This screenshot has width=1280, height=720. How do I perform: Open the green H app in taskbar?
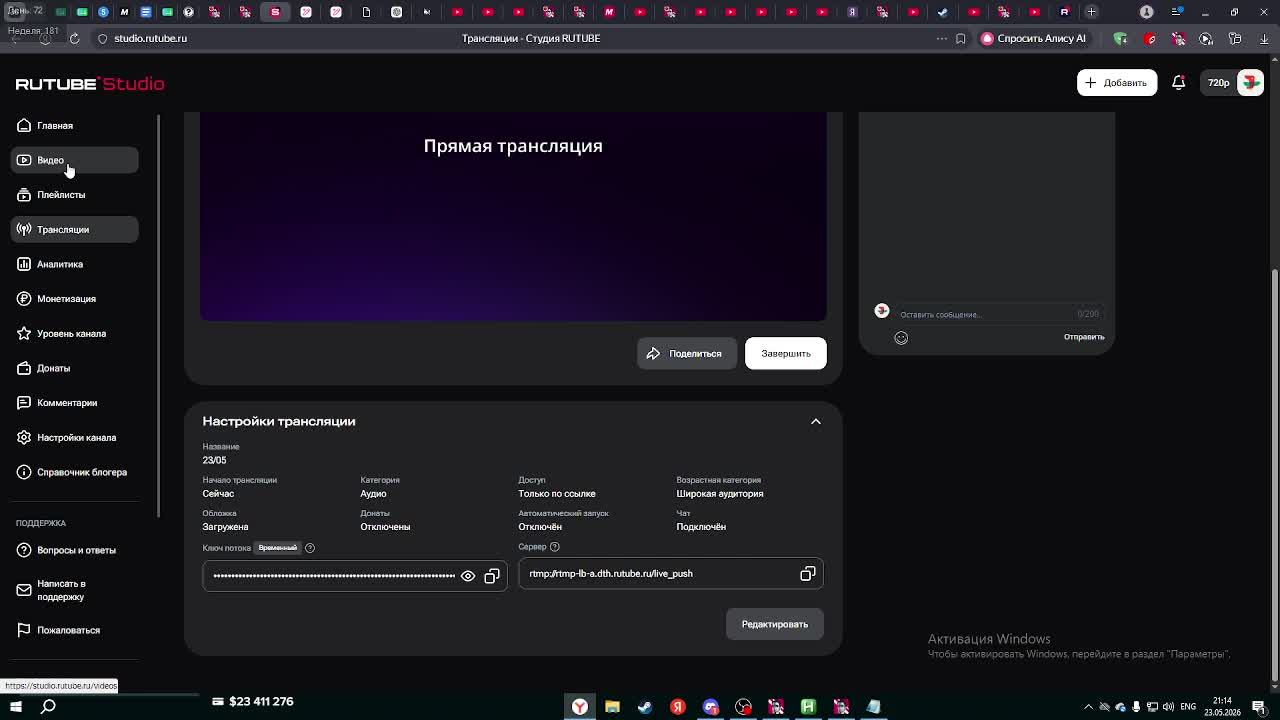(x=808, y=706)
